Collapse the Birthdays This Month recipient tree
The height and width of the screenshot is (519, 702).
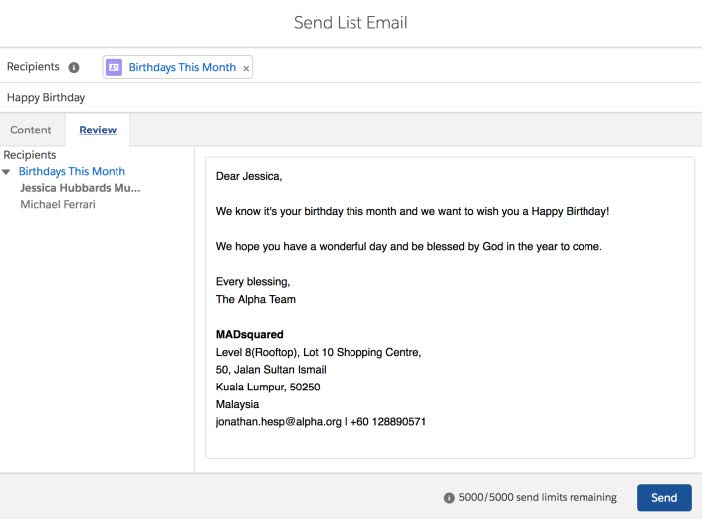click(6, 172)
